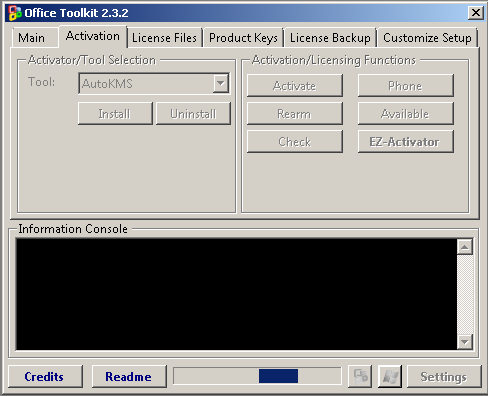Click the Office Toolkit title bar icon

[15, 13]
